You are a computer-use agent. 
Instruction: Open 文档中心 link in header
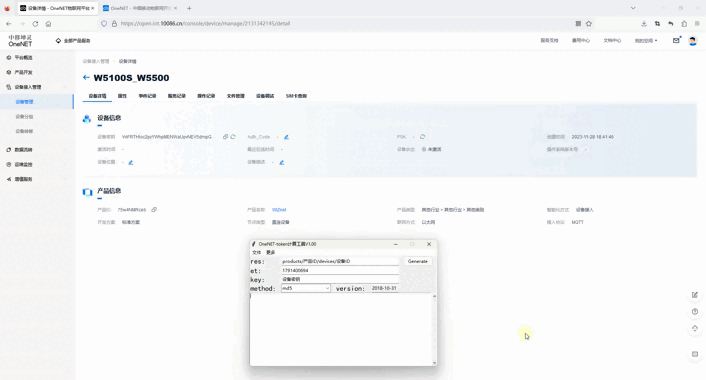pyautogui.click(x=612, y=41)
